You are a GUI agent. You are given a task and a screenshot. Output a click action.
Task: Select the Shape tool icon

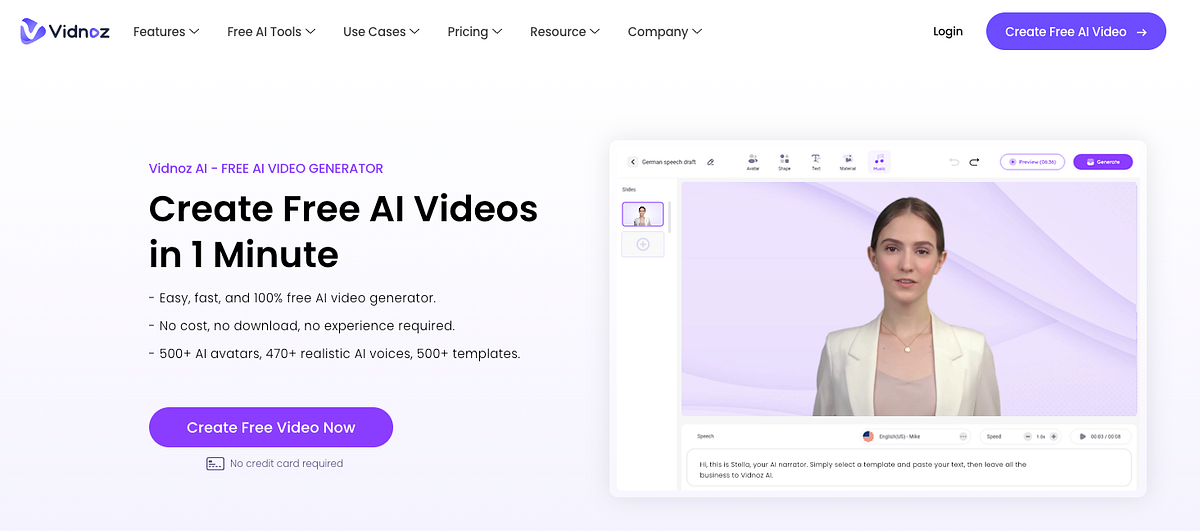(x=784, y=162)
